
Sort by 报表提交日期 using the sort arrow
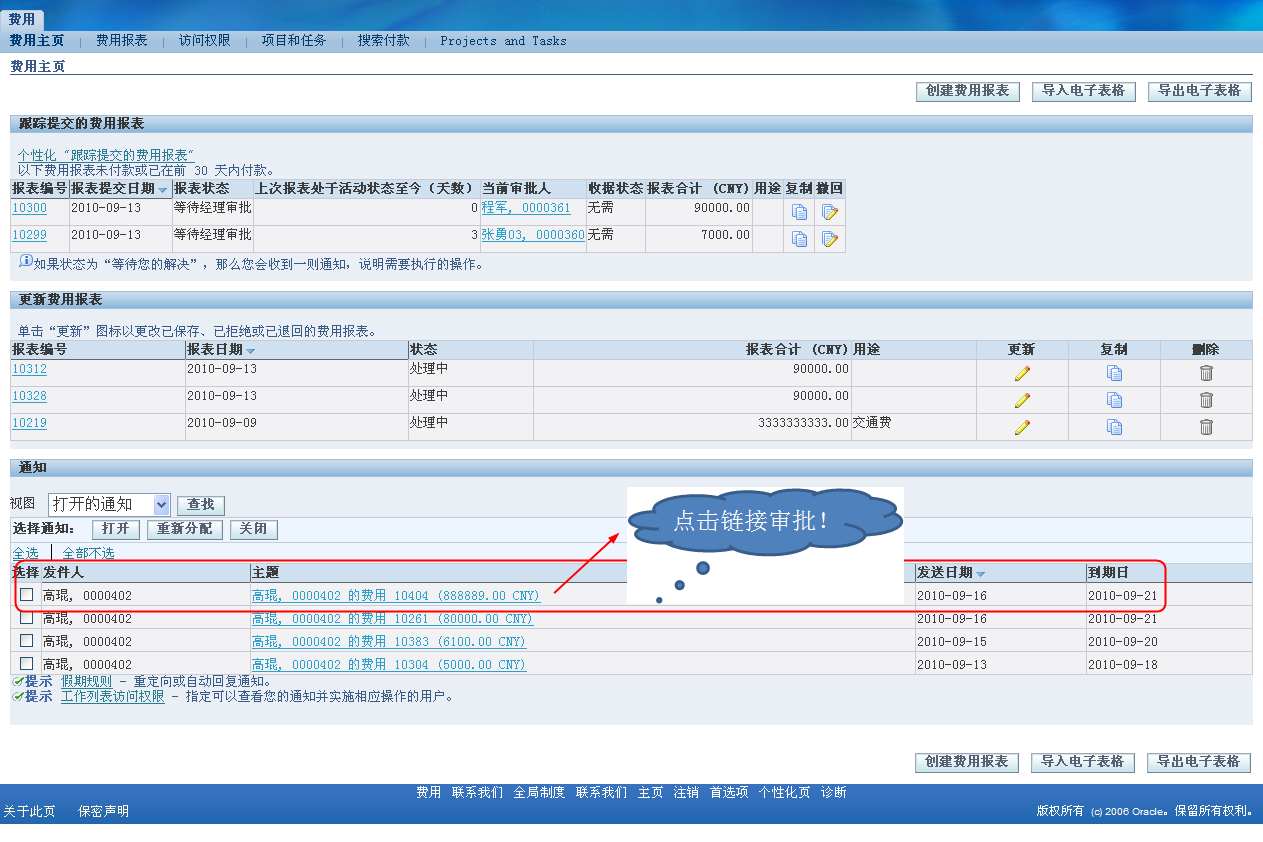coord(163,190)
